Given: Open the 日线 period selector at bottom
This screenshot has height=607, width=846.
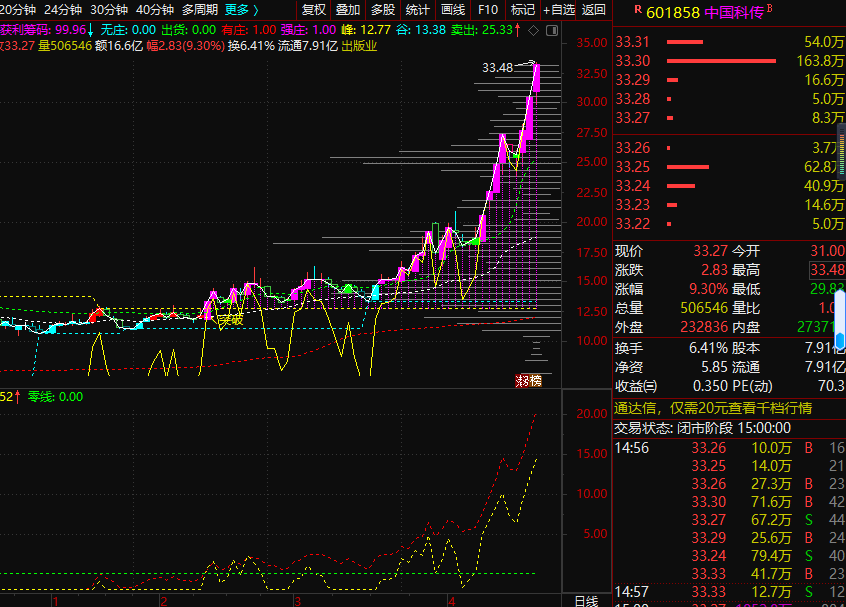Looking at the screenshot, I should (x=586, y=600).
